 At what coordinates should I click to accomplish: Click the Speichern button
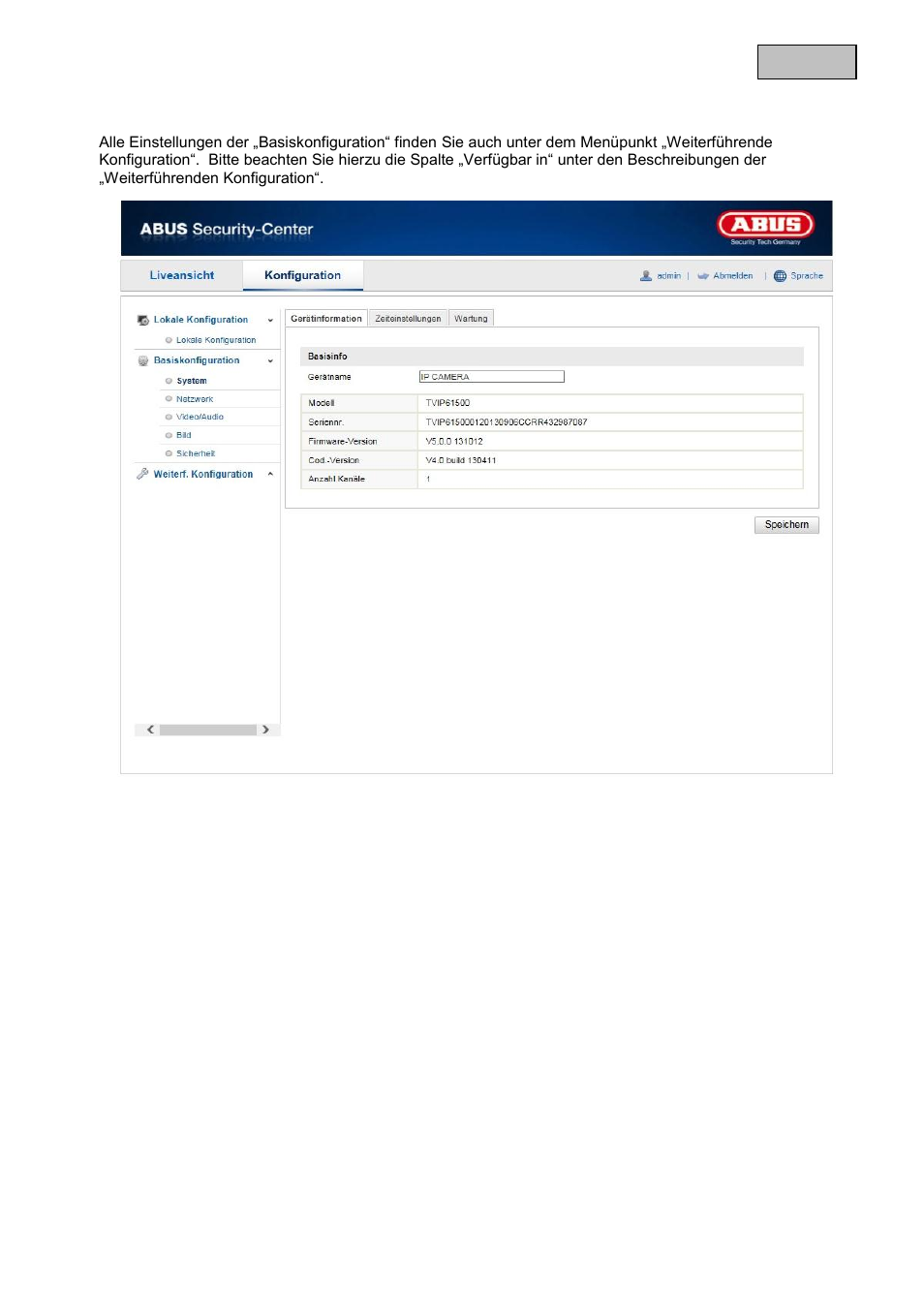[786, 525]
